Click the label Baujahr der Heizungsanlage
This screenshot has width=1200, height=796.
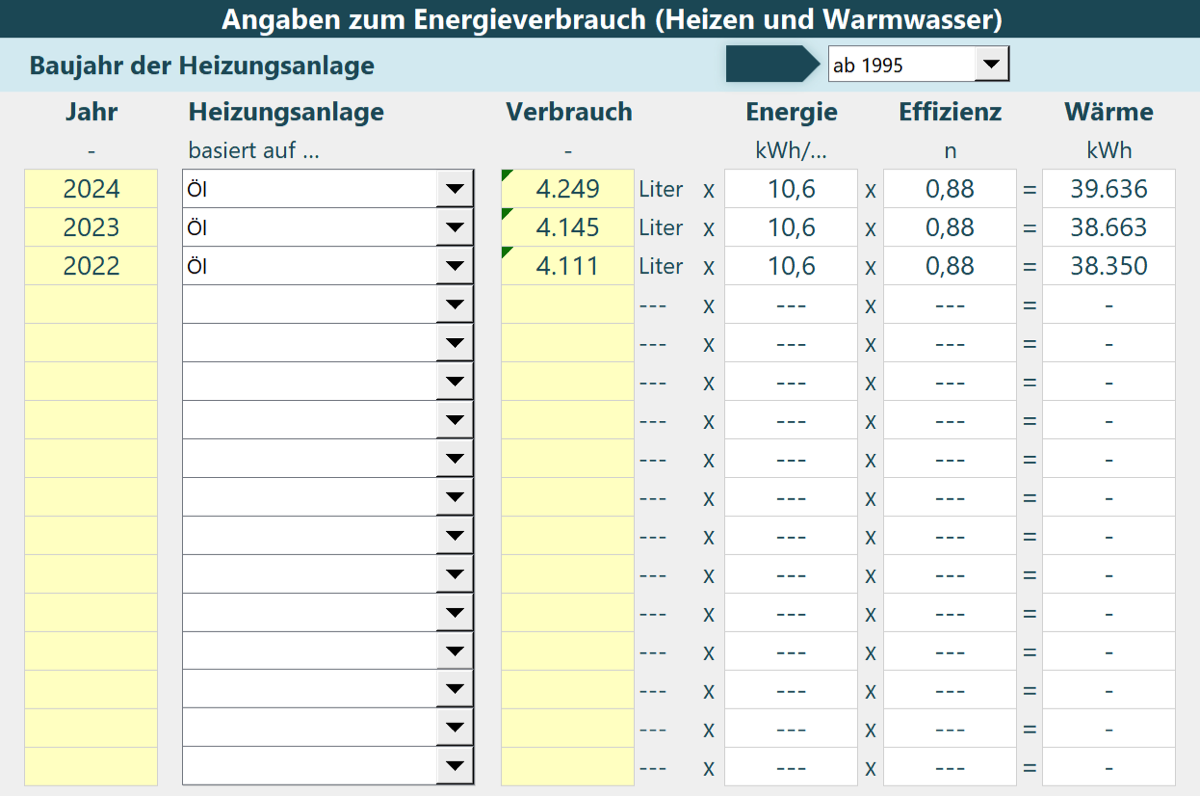[x=202, y=66]
